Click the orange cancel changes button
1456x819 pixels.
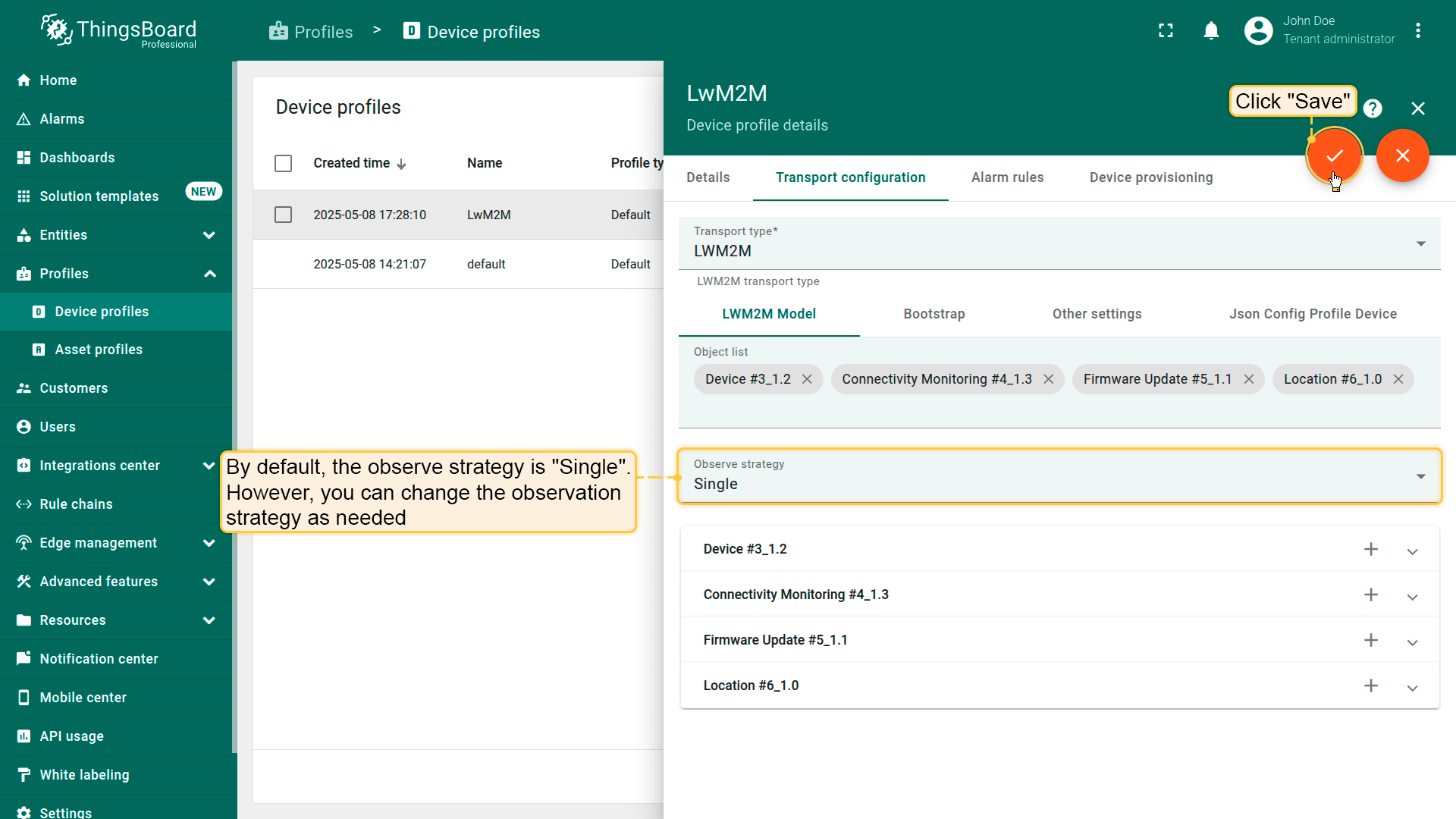click(1402, 155)
